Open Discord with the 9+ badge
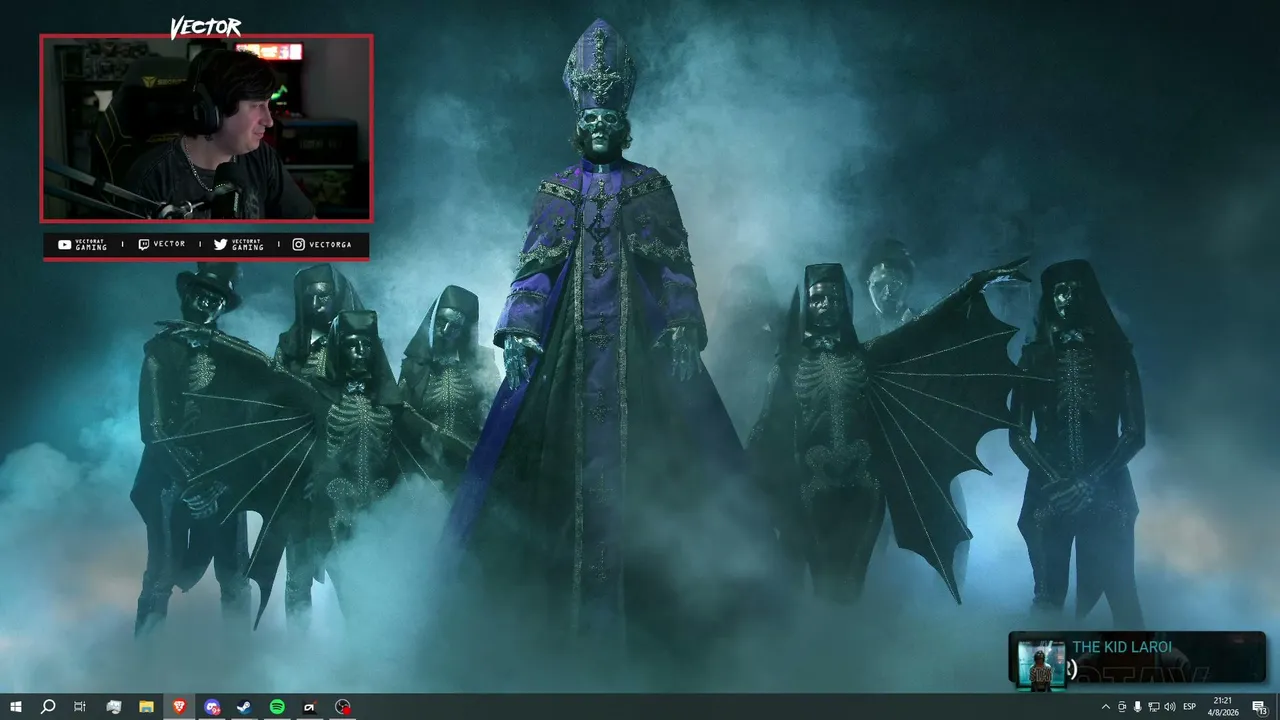 pyautogui.click(x=212, y=707)
